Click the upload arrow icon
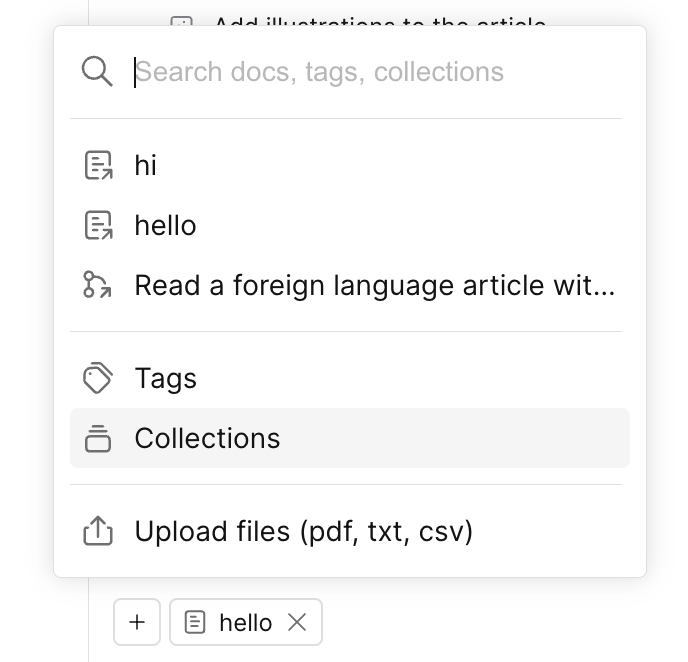688x662 pixels. point(97,531)
